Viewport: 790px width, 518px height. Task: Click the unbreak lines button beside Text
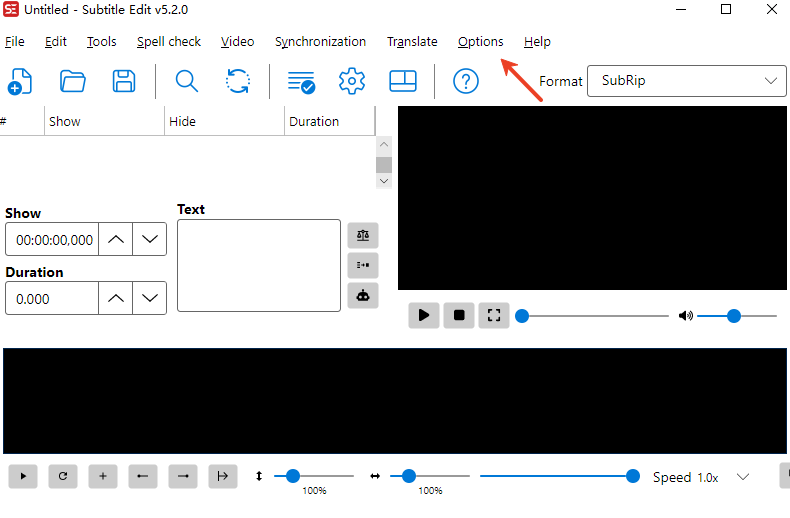363,265
